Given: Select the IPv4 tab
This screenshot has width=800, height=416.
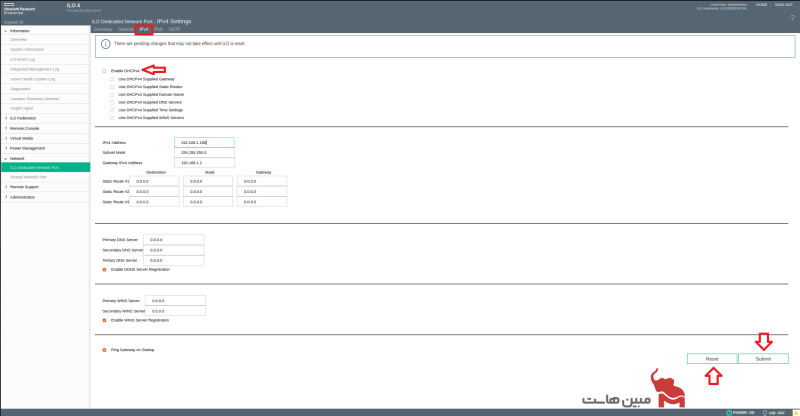Looking at the screenshot, I should tap(144, 30).
